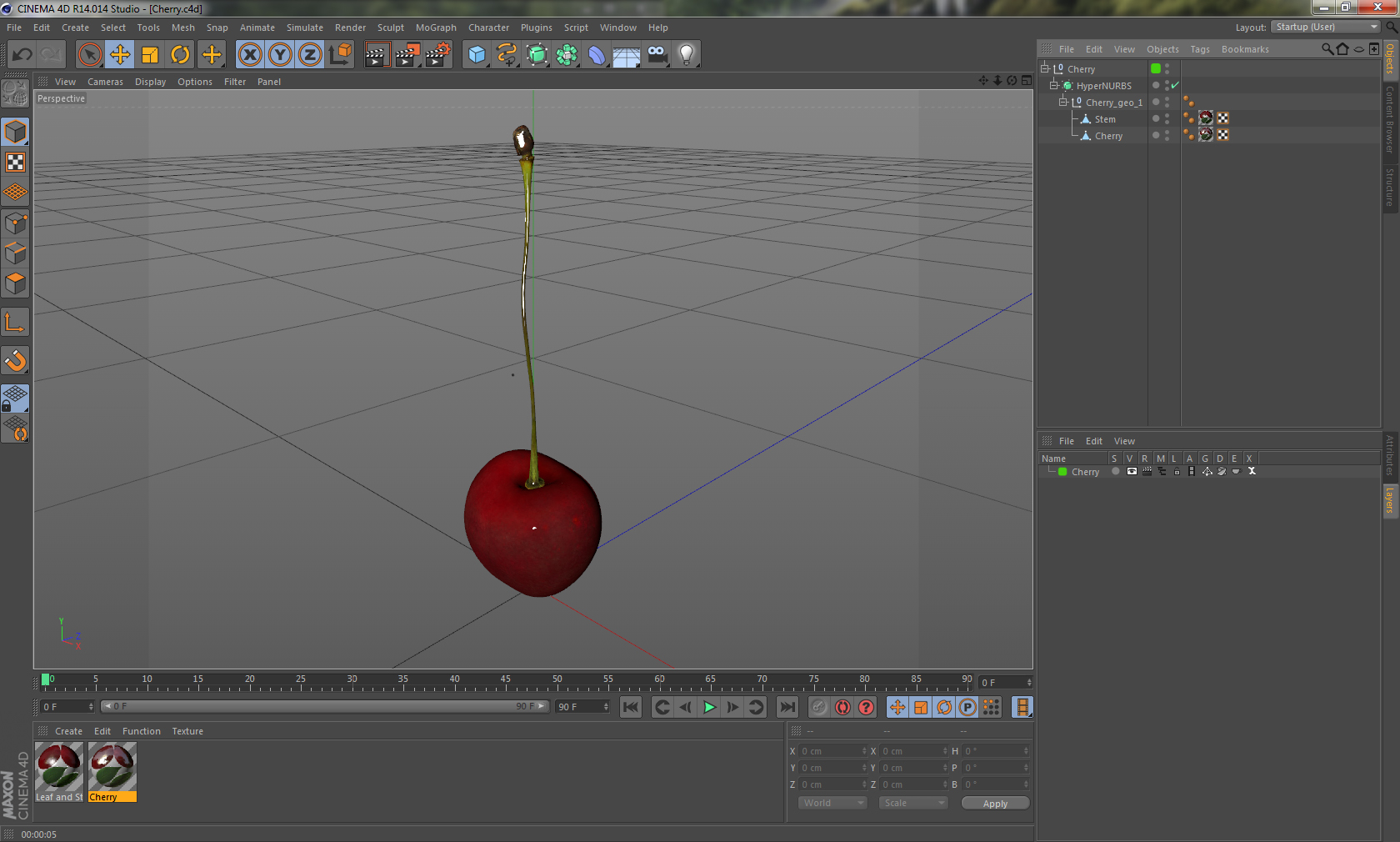Open the Layers side tab
Screen dimensions: 1400x842
click(x=1390, y=501)
